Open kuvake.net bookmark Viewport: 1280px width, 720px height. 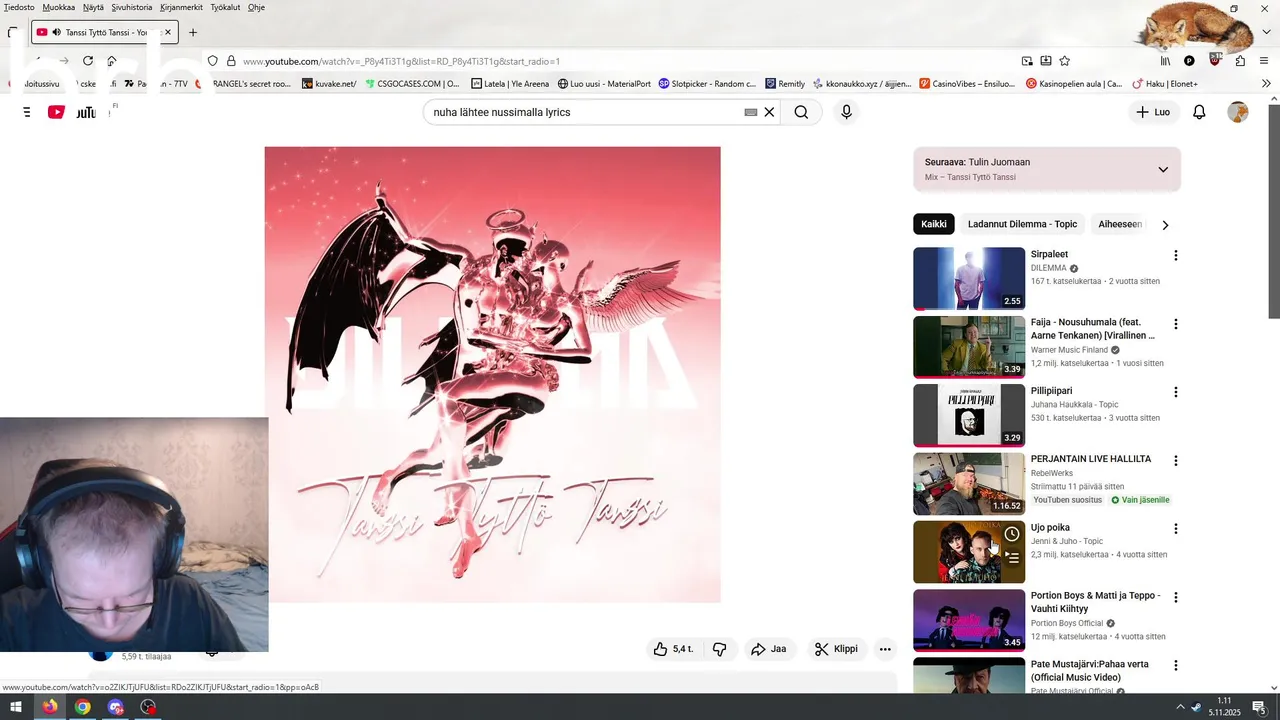tap(329, 84)
